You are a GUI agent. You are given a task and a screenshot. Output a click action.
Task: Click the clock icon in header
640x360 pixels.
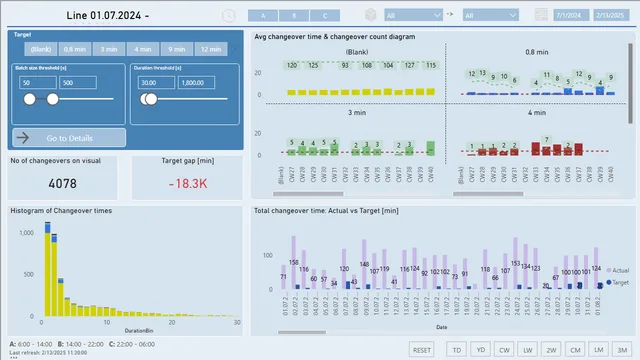pos(229,16)
